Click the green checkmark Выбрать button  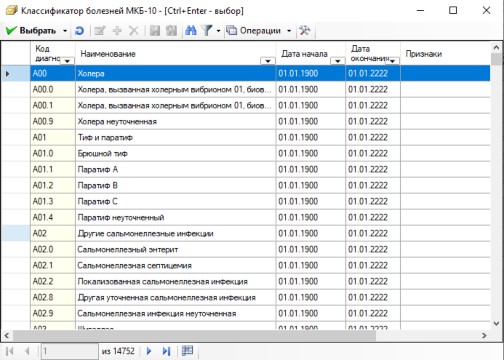pyautogui.click(x=31, y=31)
